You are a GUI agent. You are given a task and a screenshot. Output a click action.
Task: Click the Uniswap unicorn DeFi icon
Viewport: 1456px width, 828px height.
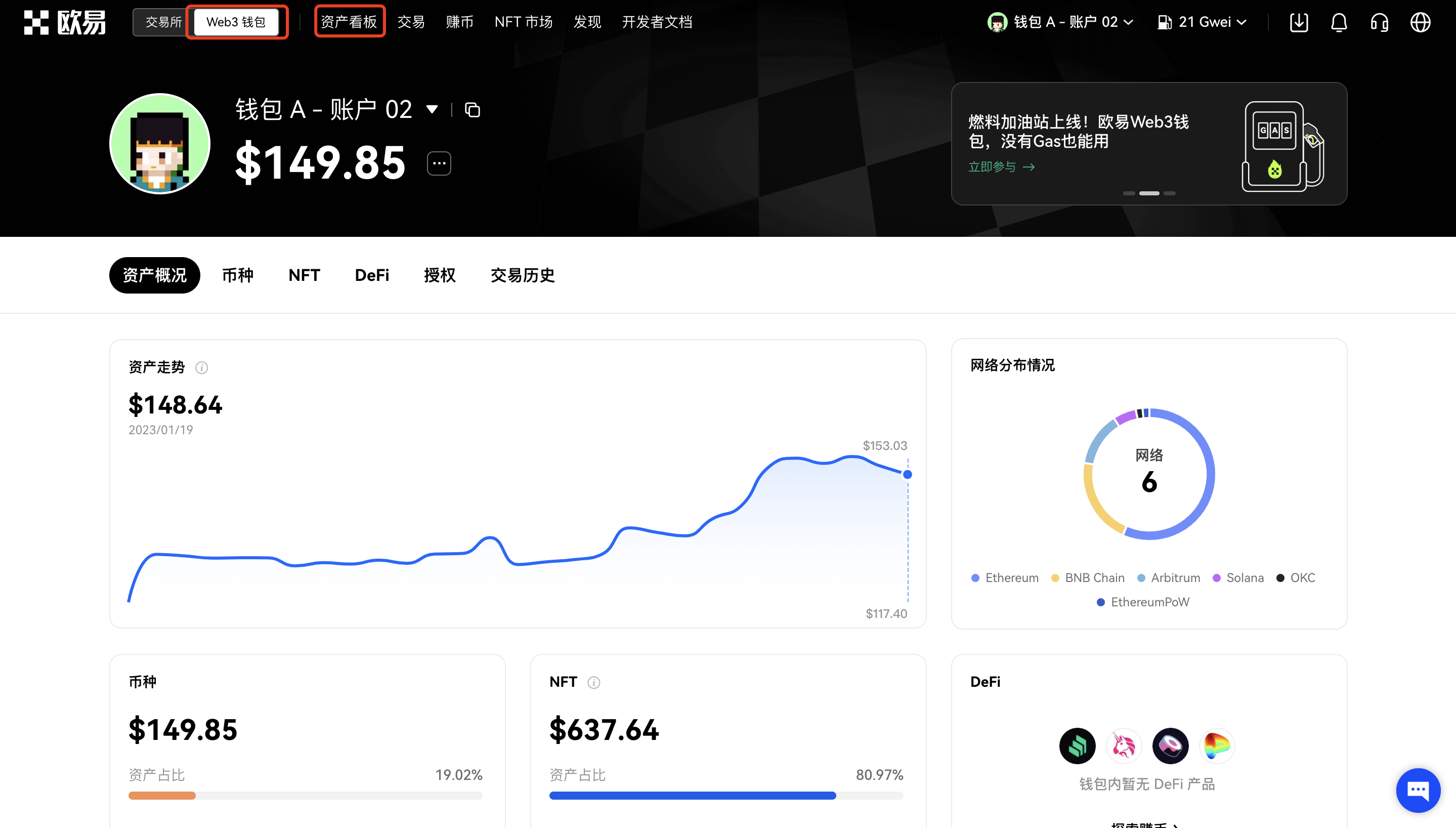[1124, 746]
